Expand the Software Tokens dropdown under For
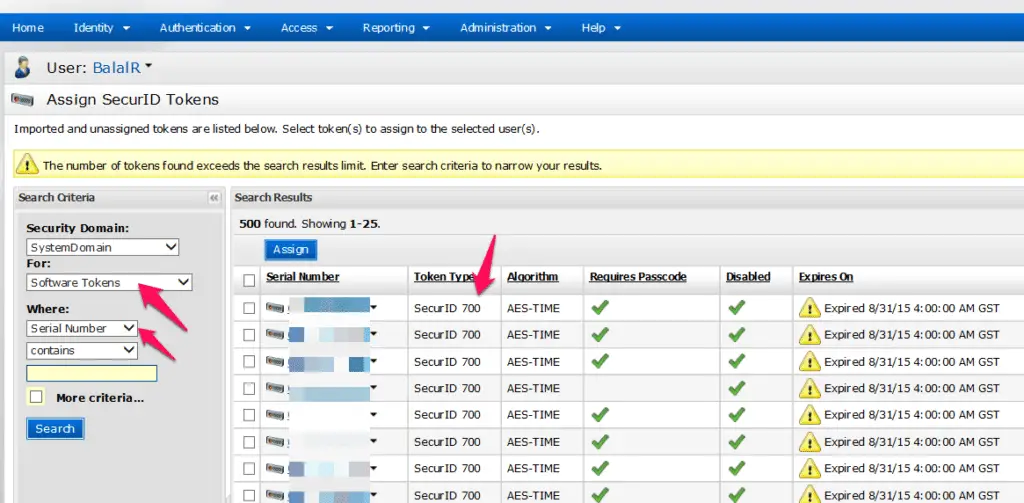 pyautogui.click(x=110, y=283)
